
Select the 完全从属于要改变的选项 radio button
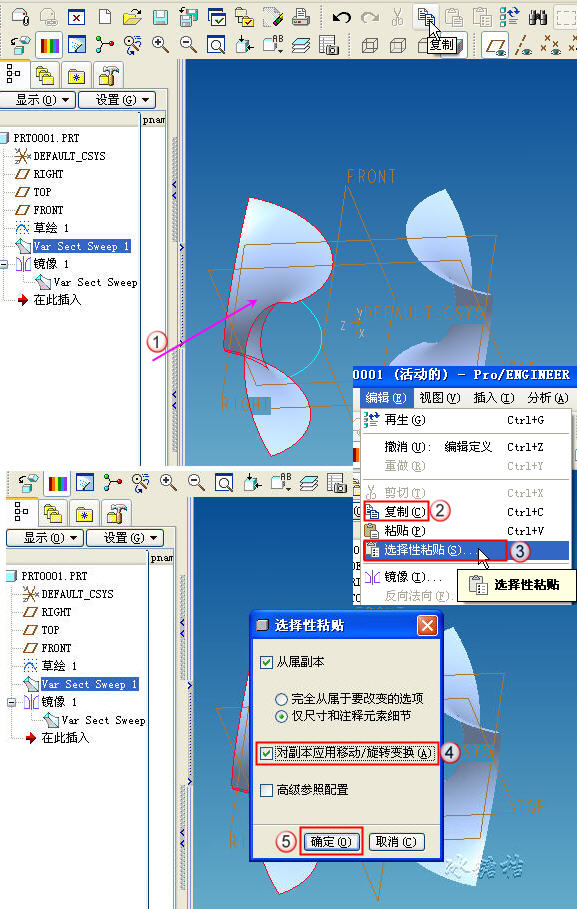[281, 699]
